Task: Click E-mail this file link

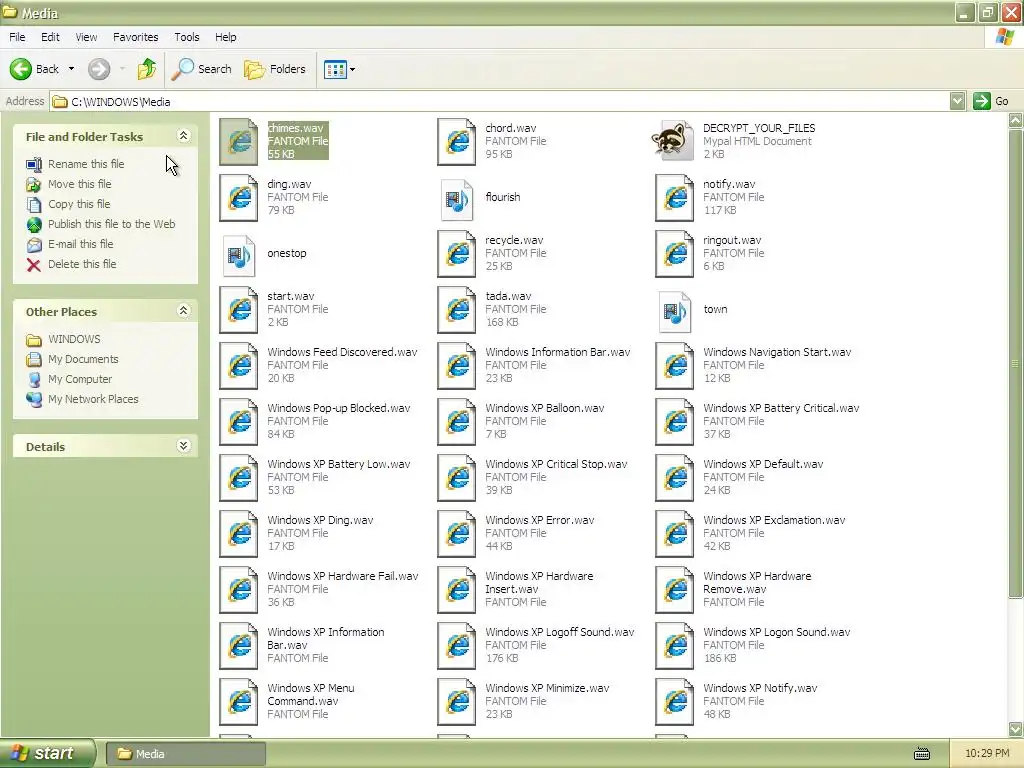Action: pyautogui.click(x=80, y=244)
